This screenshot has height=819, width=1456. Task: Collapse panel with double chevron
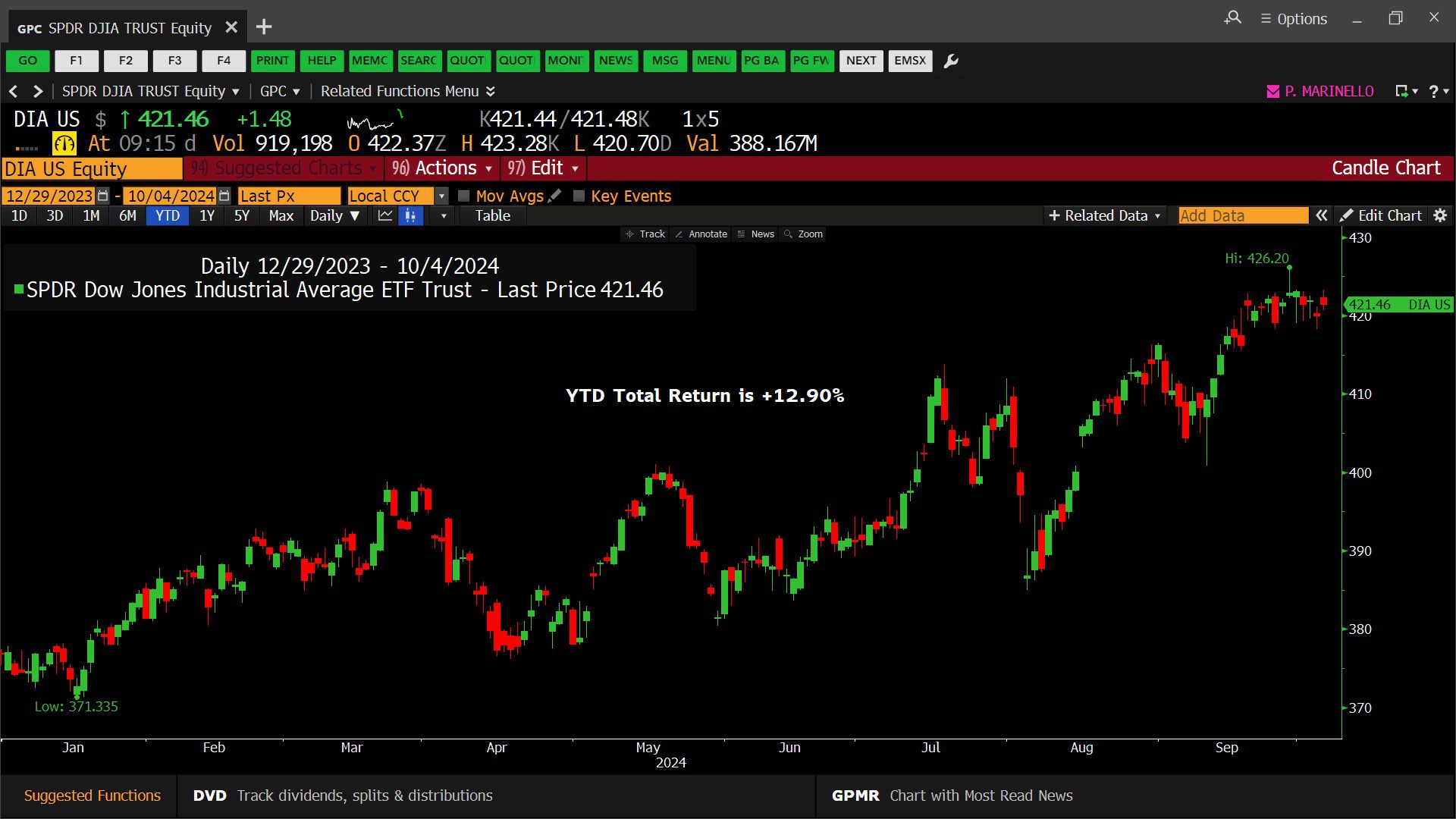pos(1322,215)
